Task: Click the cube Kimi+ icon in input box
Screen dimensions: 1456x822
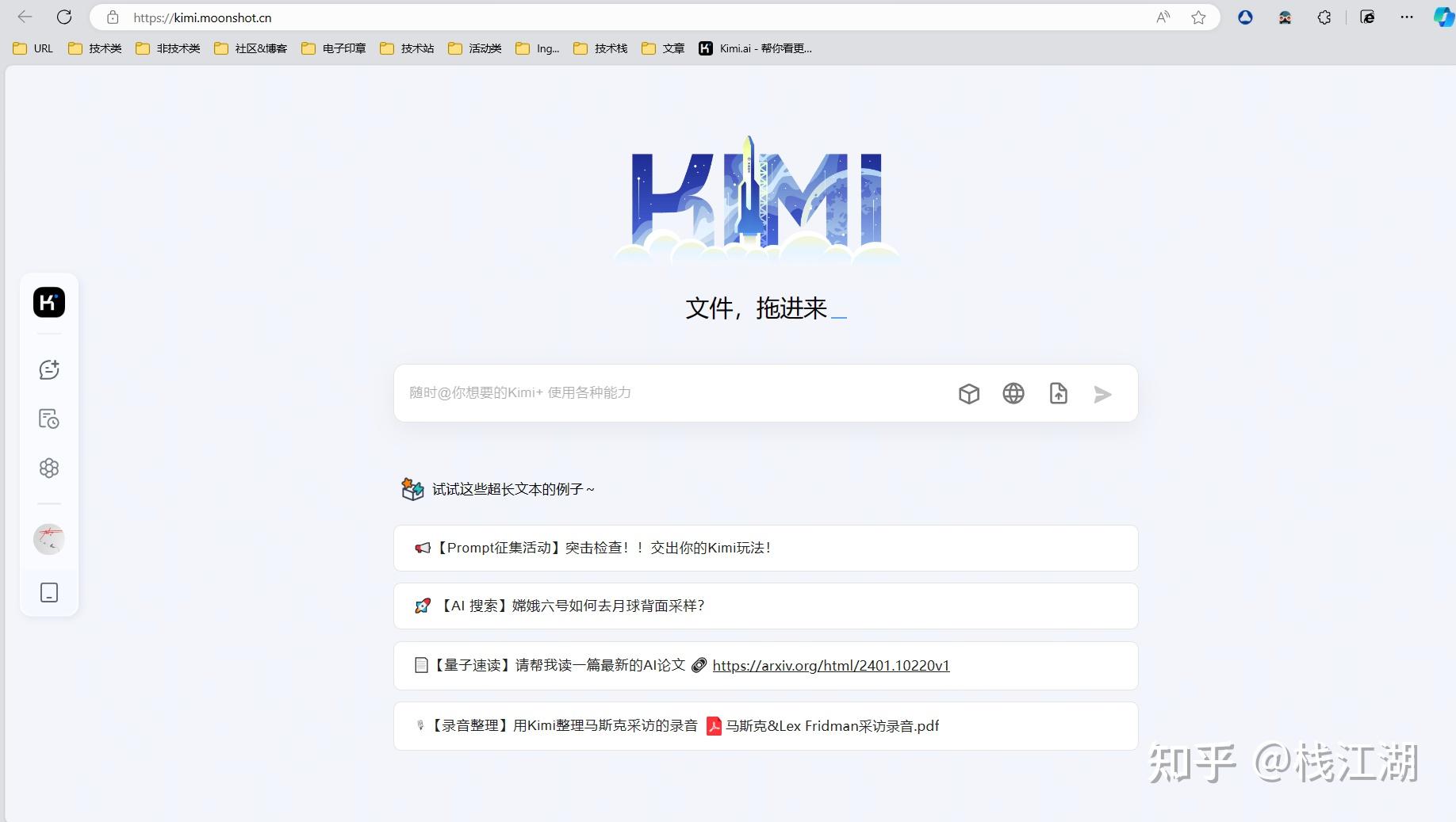Action: [x=968, y=394]
